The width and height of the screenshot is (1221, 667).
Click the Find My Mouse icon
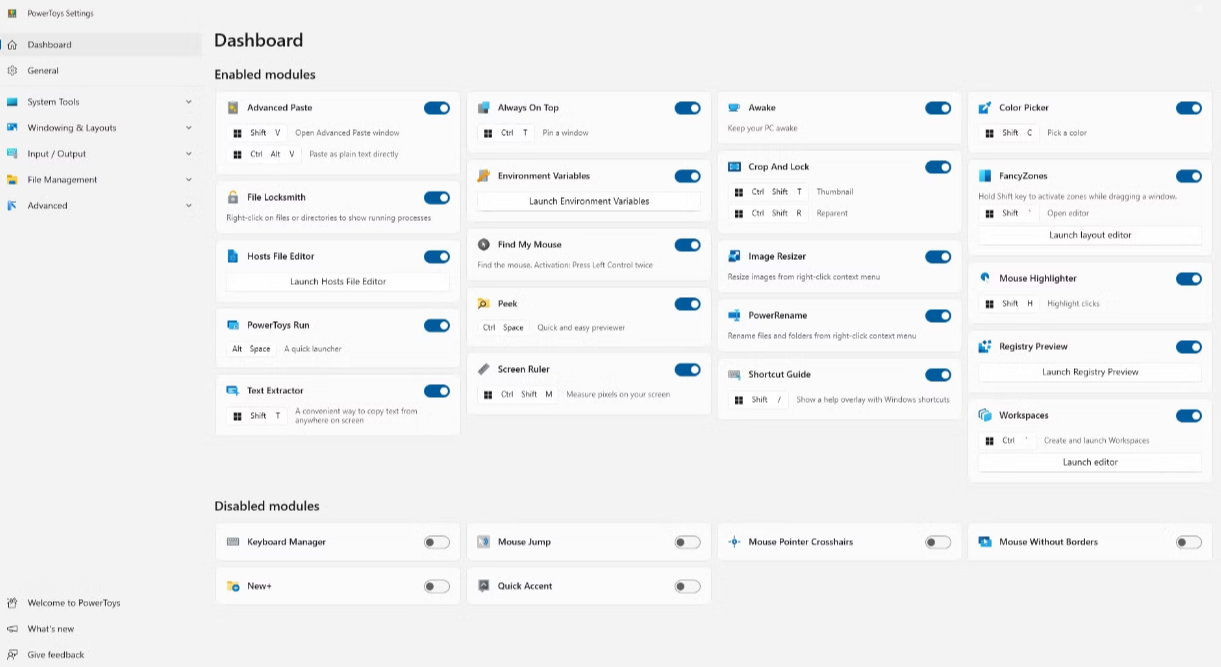point(484,245)
